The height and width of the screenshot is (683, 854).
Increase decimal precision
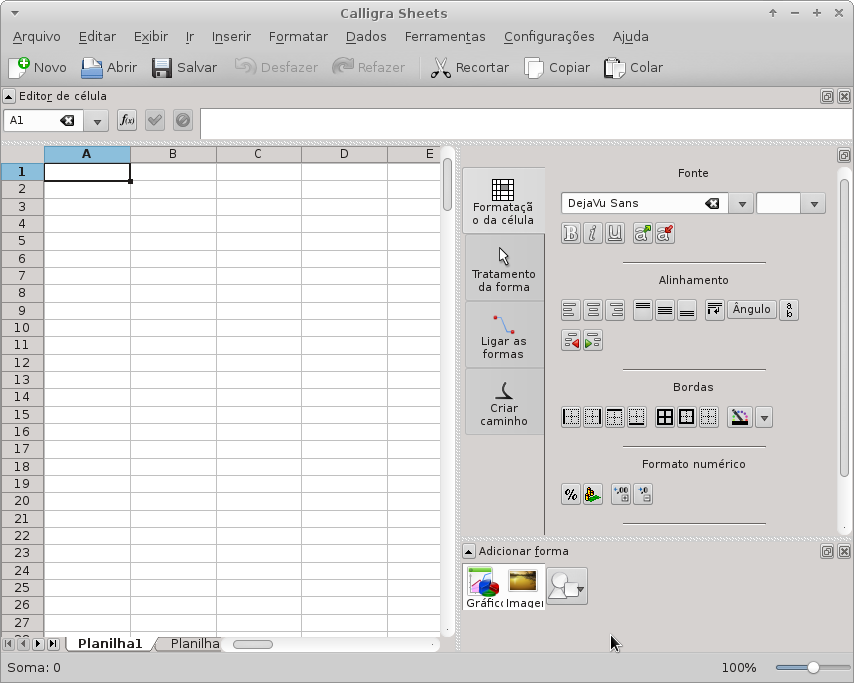[x=621, y=495]
